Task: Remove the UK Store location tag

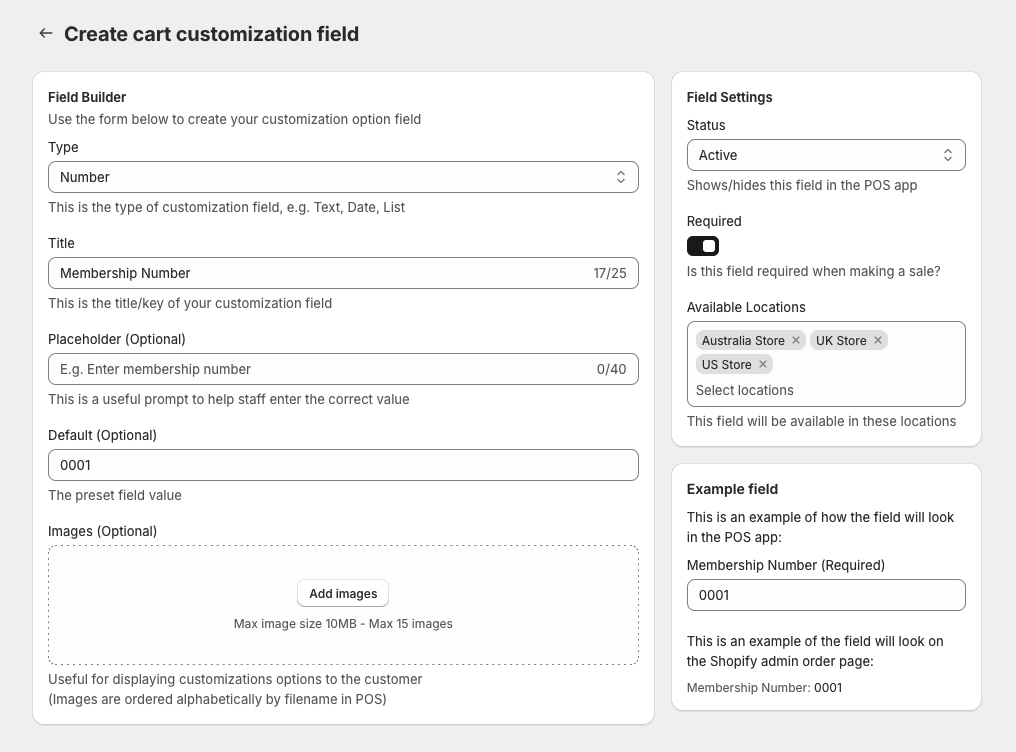Action: [878, 340]
